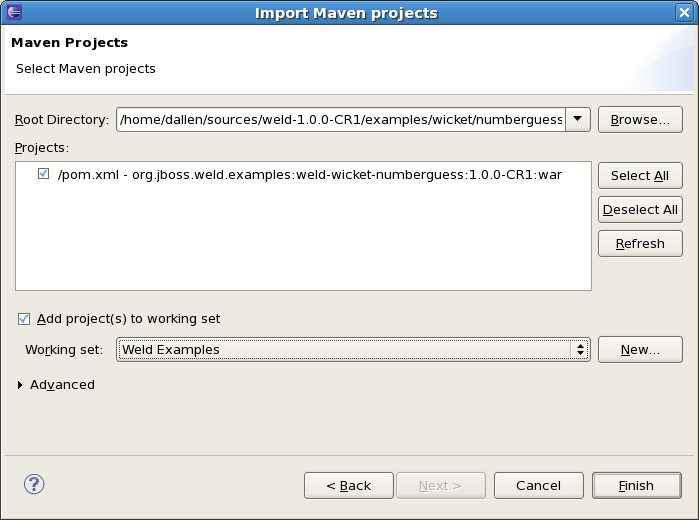Image resolution: width=699 pixels, height=520 pixels.
Task: Click the greyed-out Next > button
Action: (x=440, y=485)
